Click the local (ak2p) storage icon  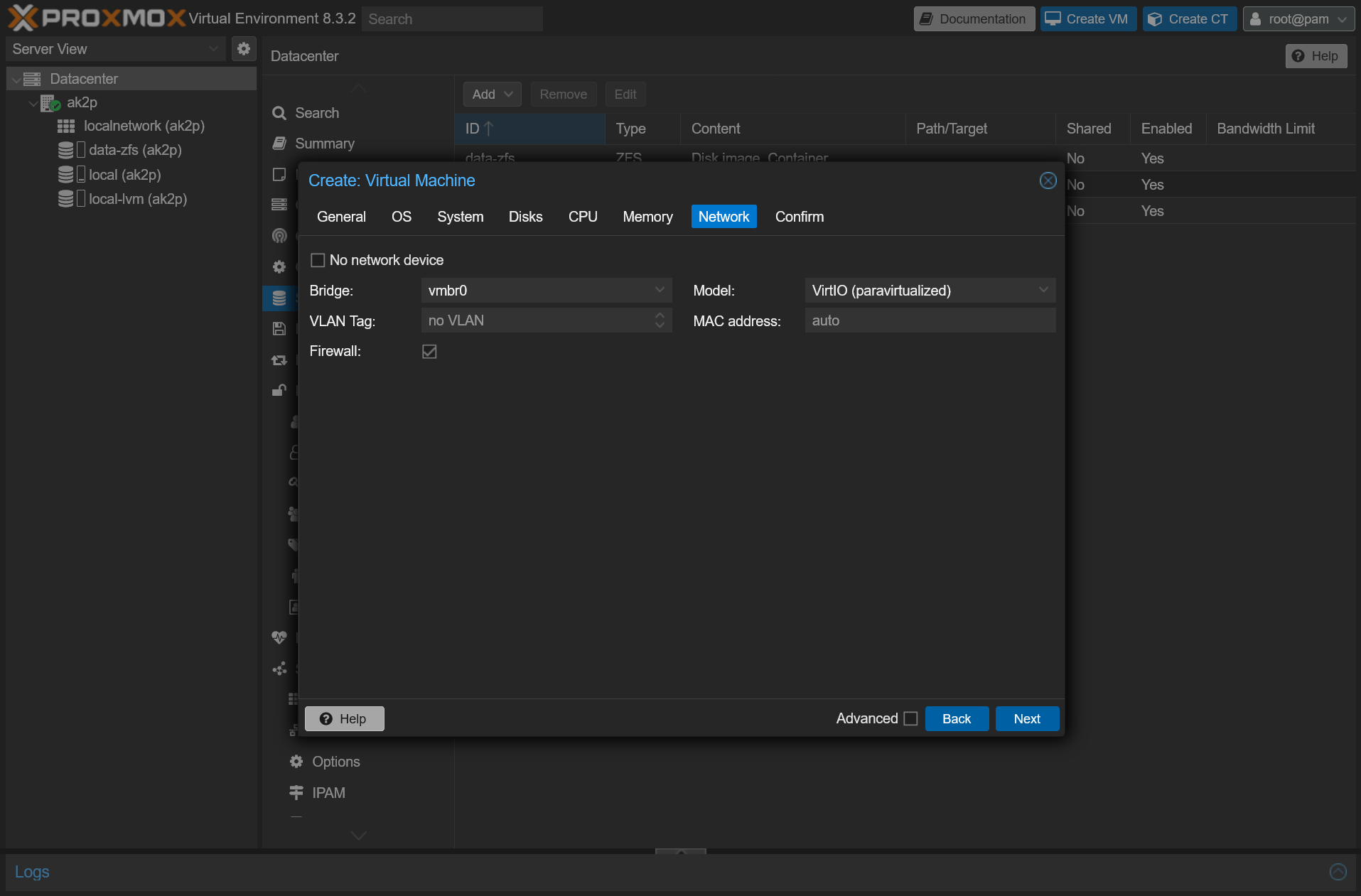pyautogui.click(x=66, y=175)
